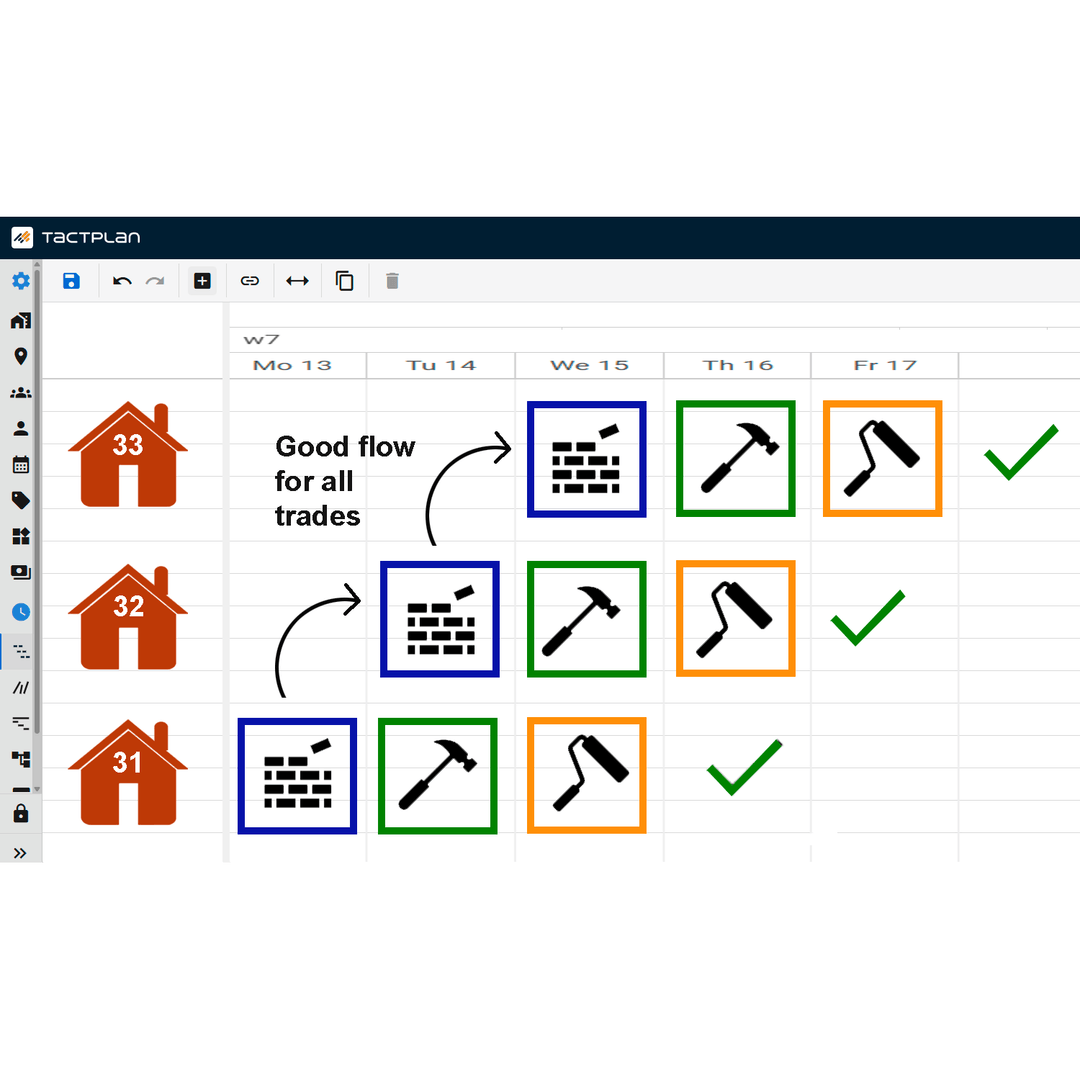Open the painting task for house 31
1080x1080 pixels.
click(587, 775)
